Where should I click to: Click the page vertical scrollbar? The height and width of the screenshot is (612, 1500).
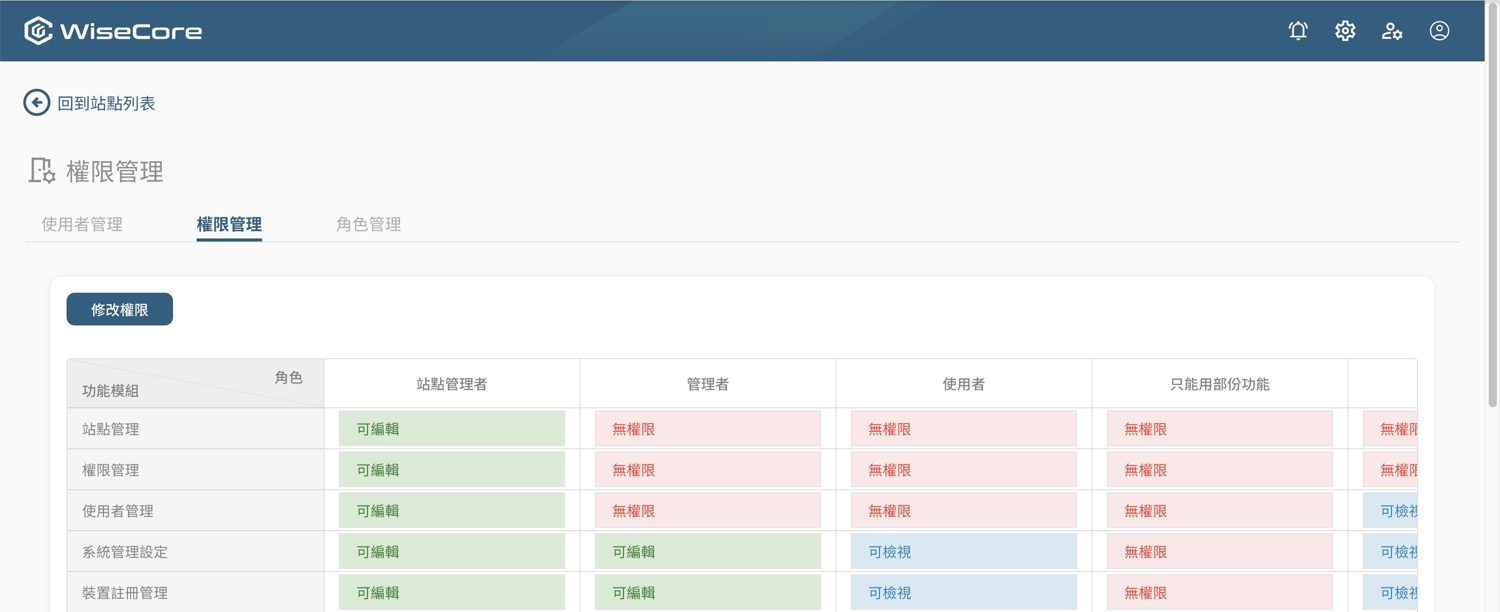(x=1492, y=205)
